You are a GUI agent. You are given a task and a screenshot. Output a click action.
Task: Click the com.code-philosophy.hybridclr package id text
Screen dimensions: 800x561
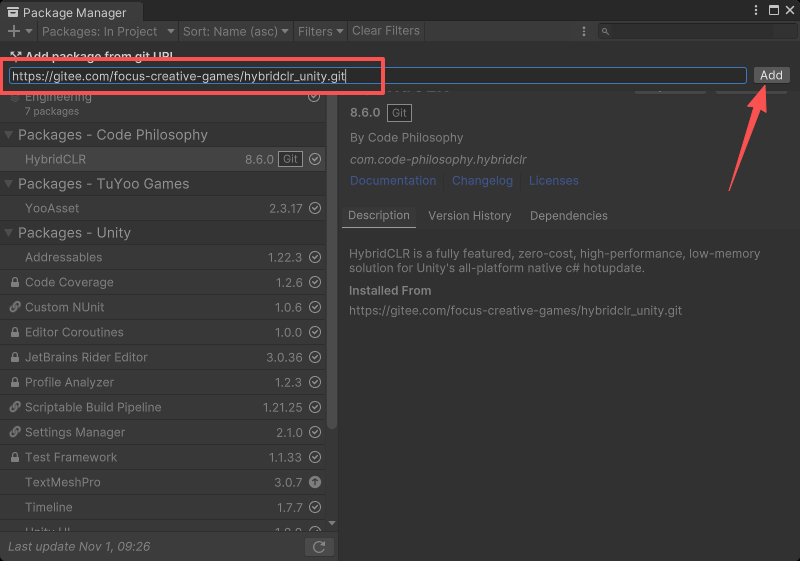(438, 160)
